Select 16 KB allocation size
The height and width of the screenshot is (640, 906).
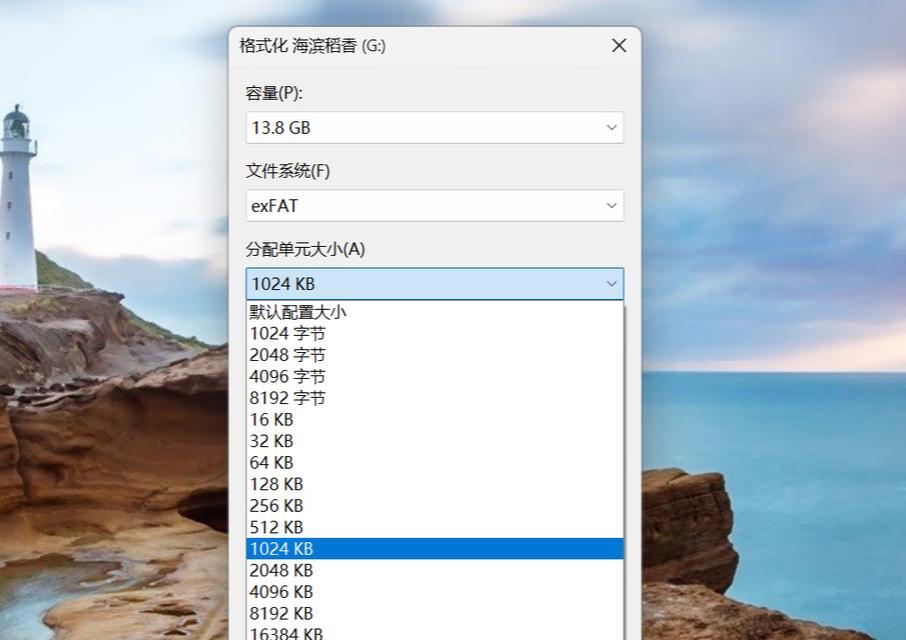pyautogui.click(x=435, y=419)
